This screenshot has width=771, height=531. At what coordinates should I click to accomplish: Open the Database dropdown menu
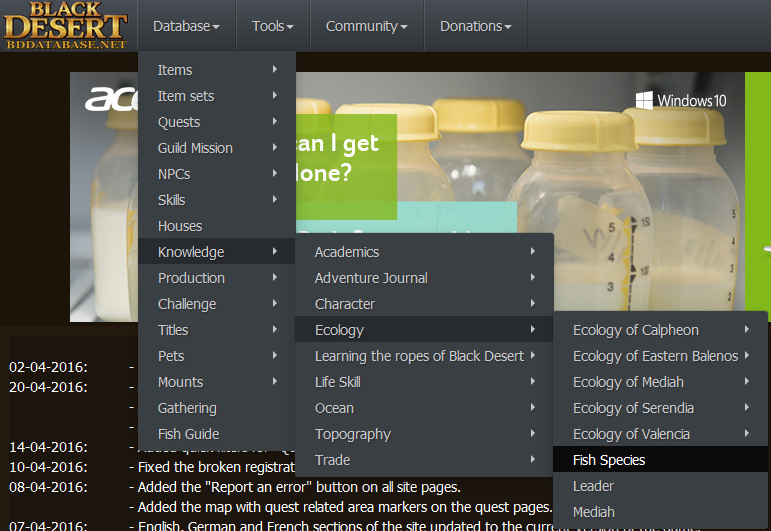(186, 26)
